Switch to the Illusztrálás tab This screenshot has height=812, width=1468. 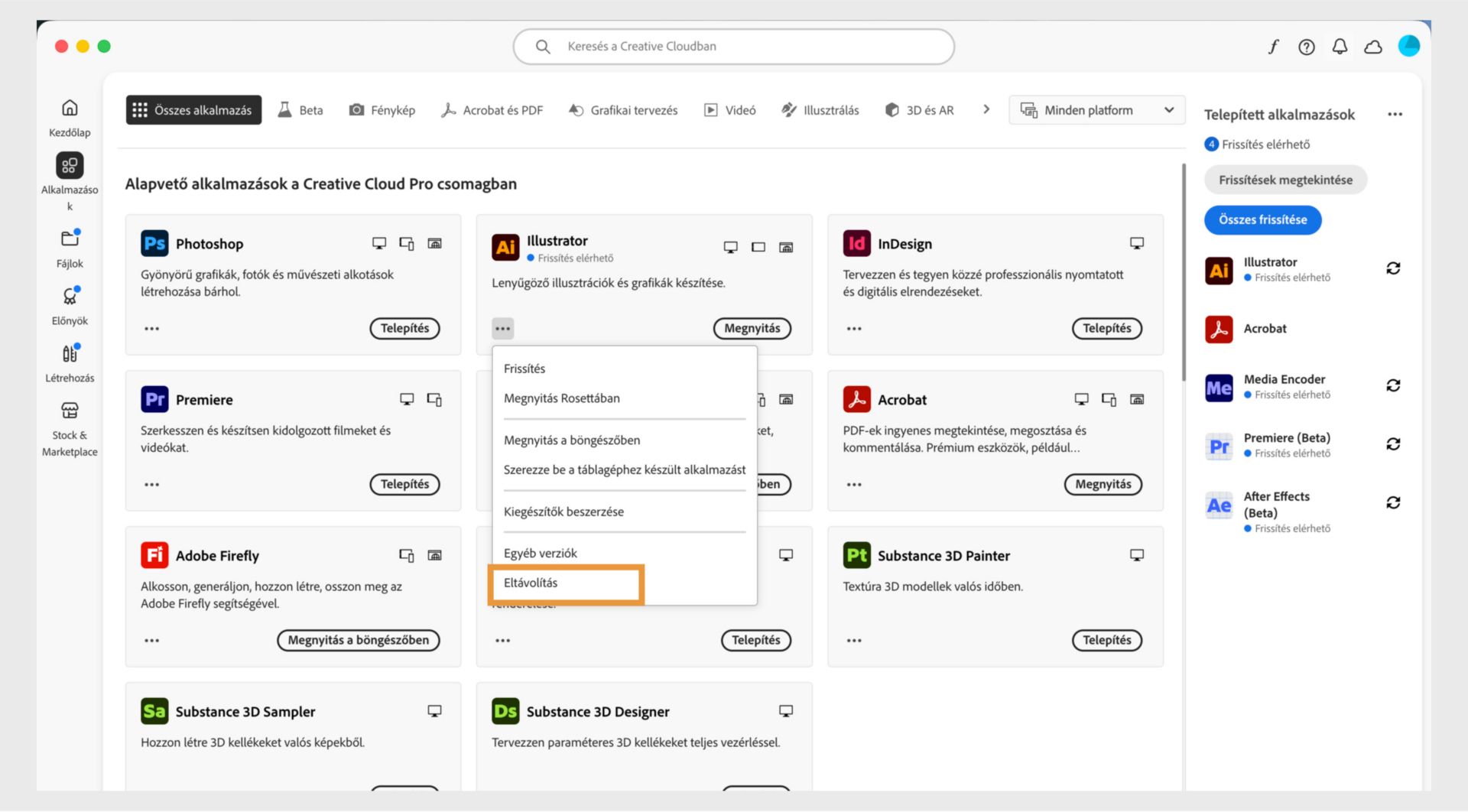coord(820,110)
